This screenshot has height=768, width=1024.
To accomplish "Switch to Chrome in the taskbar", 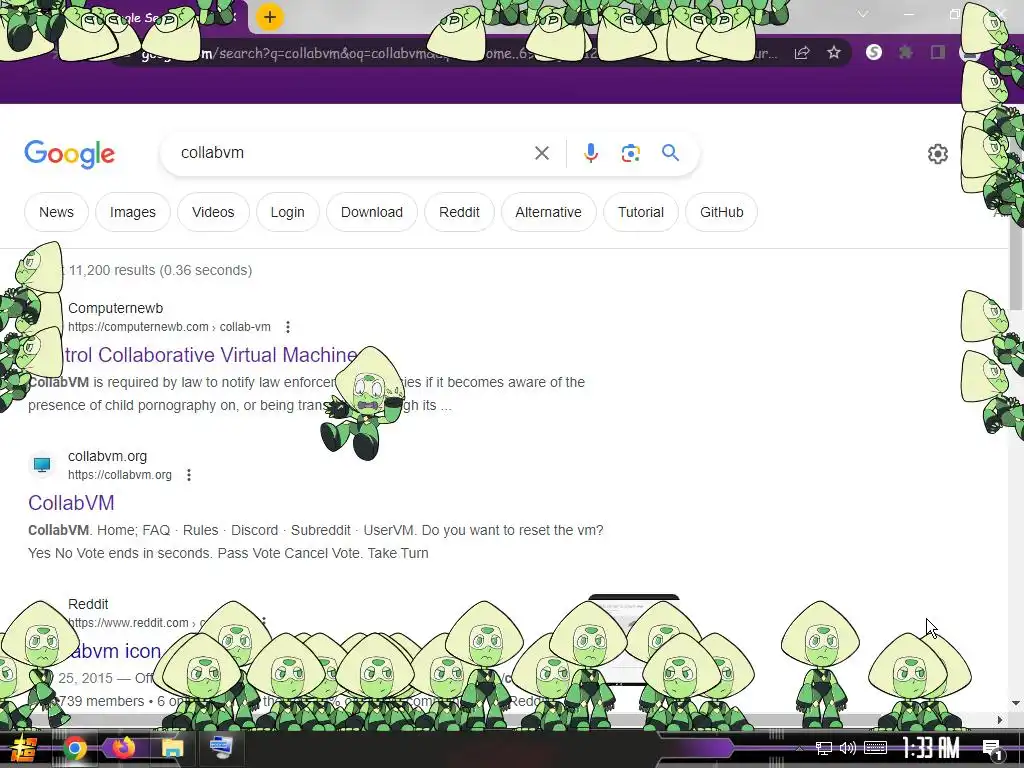I will click(74, 748).
